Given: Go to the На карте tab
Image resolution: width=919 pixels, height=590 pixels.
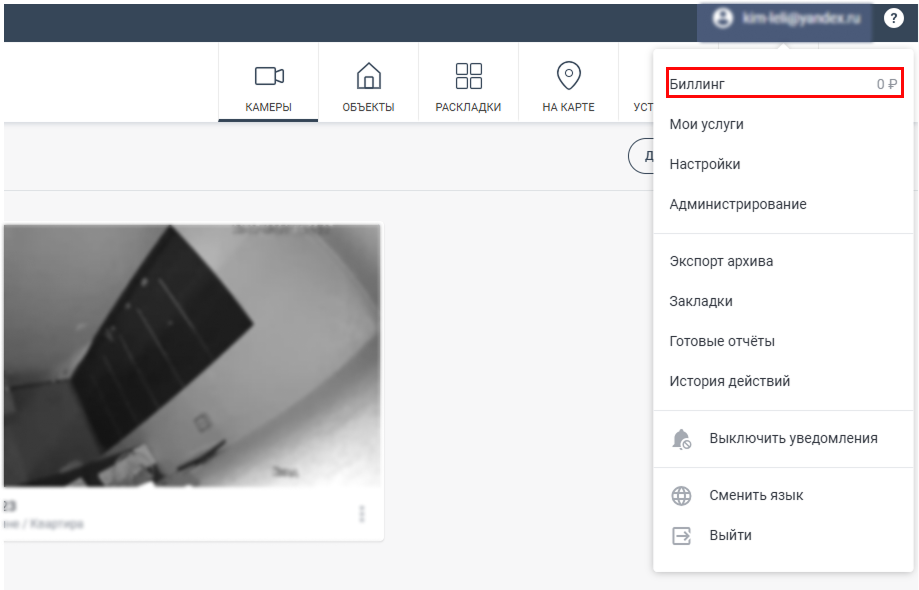Looking at the screenshot, I should coord(569,83).
